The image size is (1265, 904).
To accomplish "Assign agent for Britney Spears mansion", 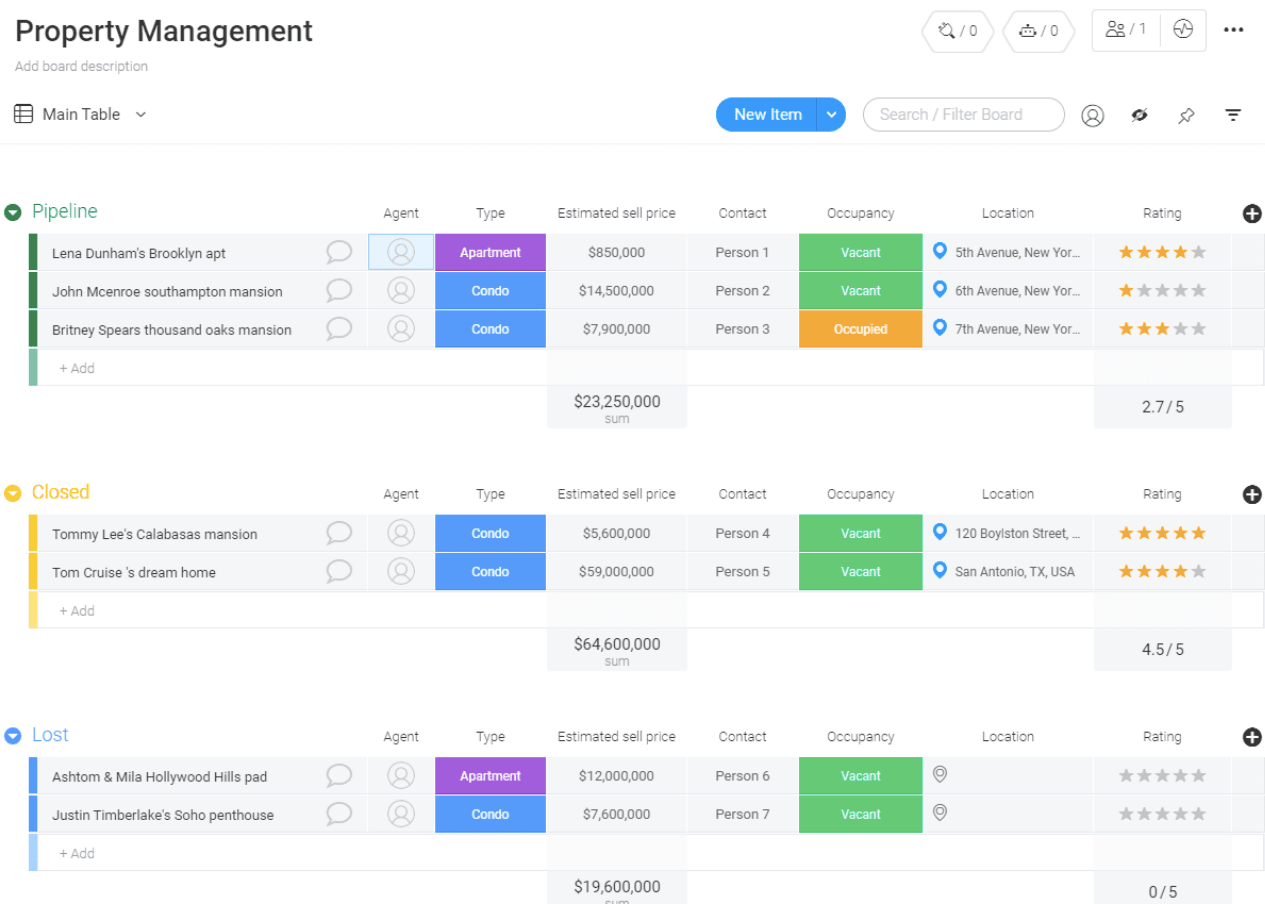I will coord(401,329).
